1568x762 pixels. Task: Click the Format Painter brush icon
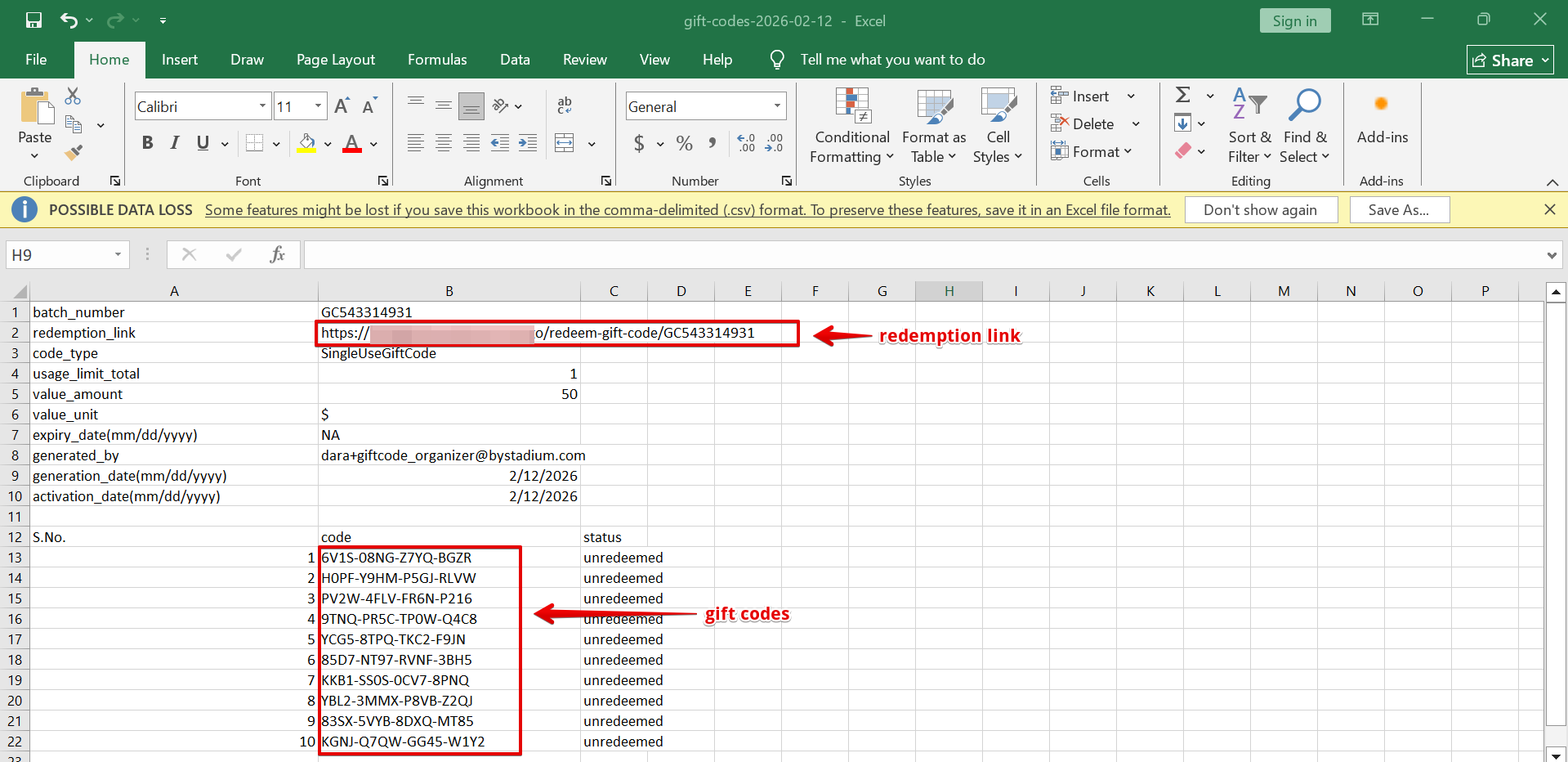point(74,152)
